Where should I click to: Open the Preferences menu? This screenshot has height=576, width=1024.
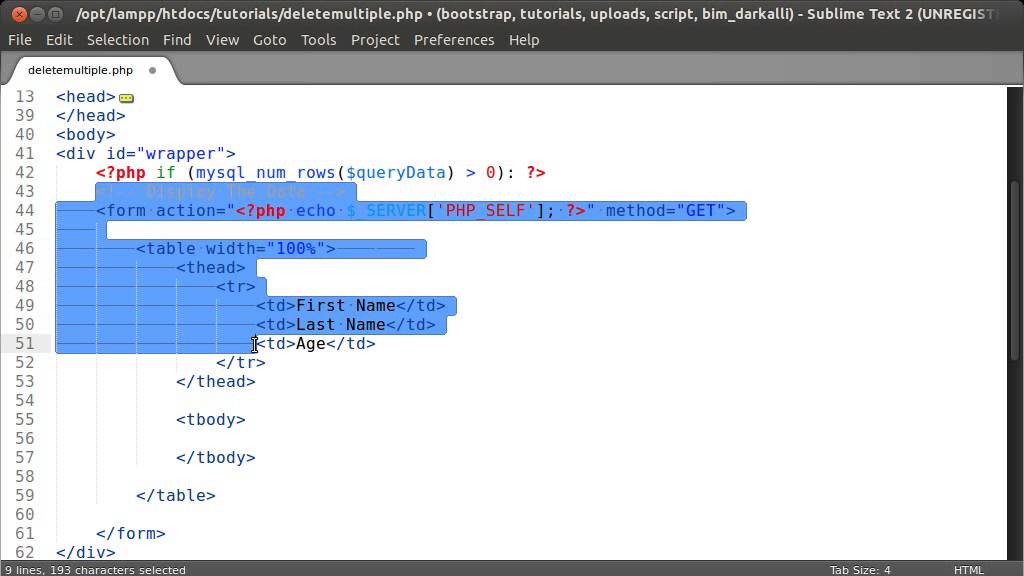[454, 40]
